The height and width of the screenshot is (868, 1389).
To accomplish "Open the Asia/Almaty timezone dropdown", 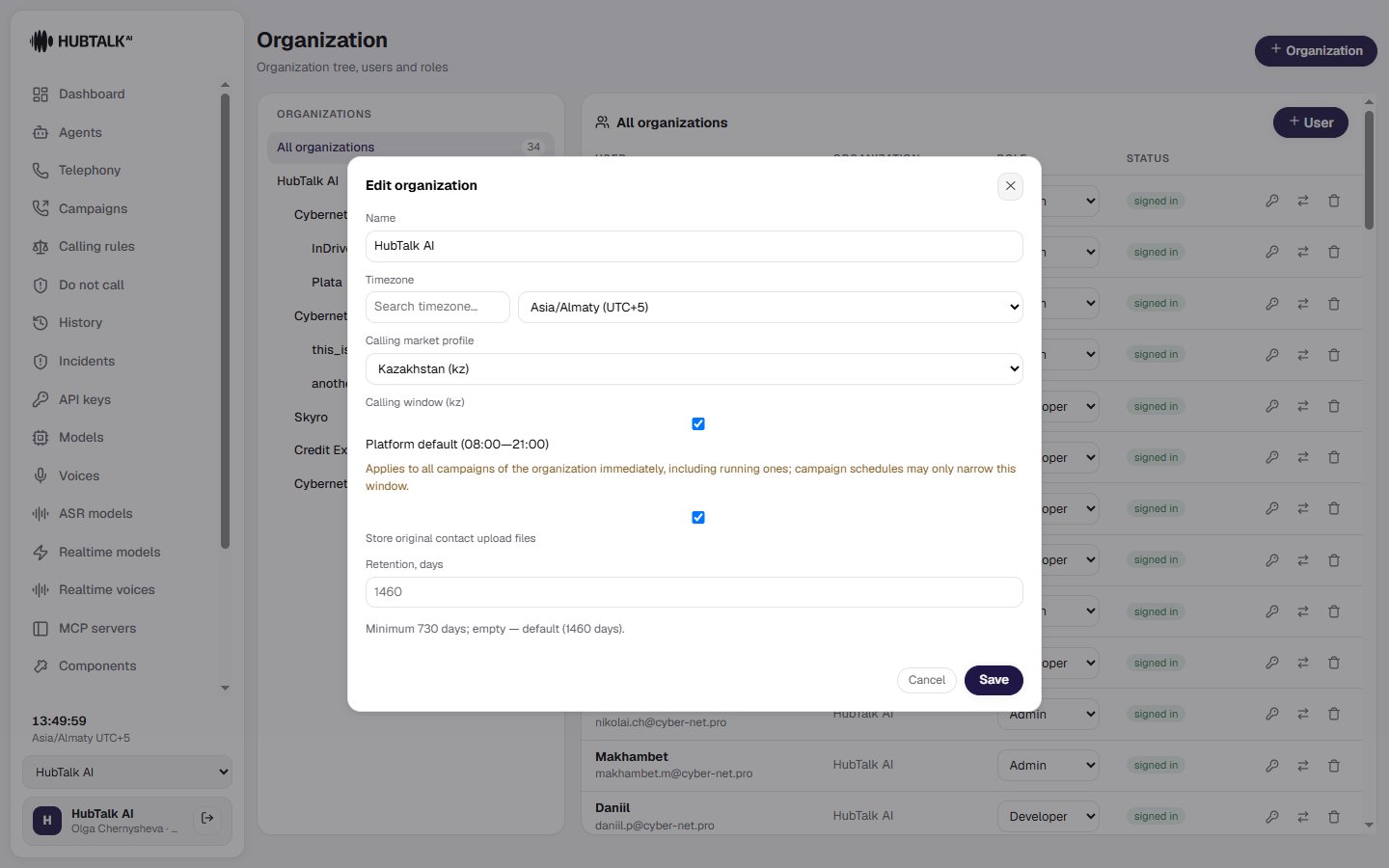I will 770,307.
